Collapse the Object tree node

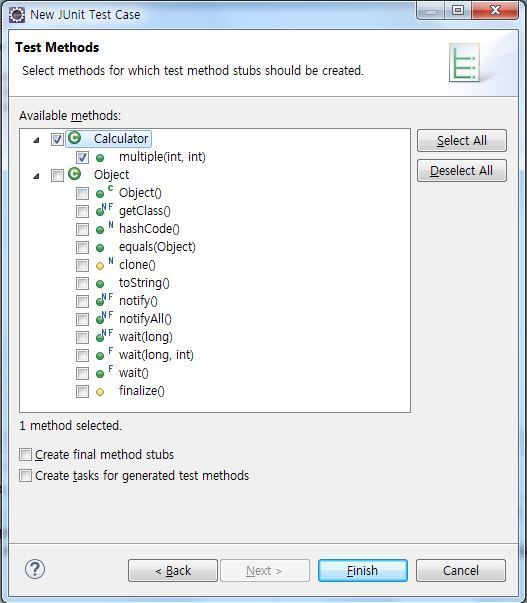[36, 176]
